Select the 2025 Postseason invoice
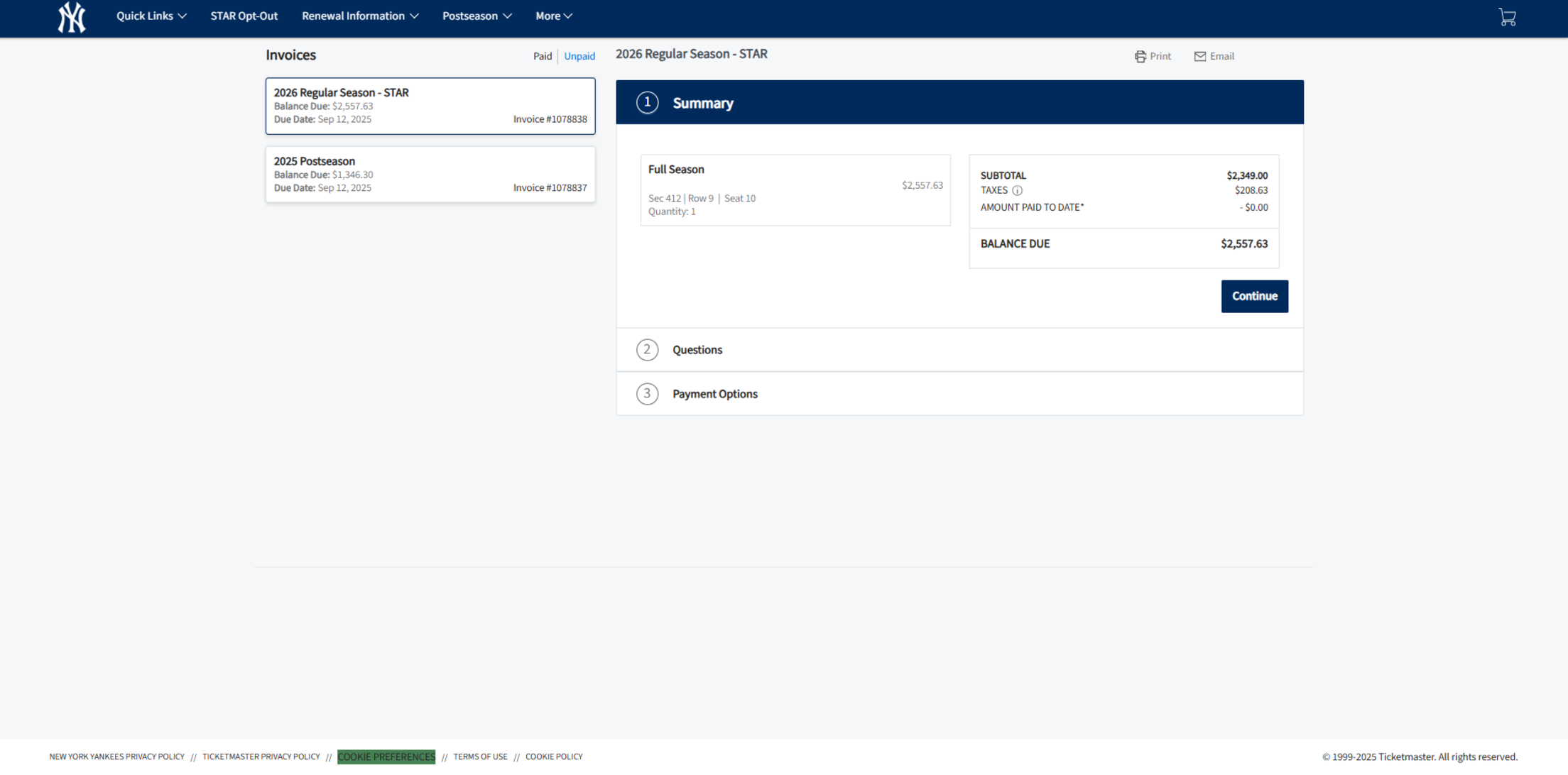Image resolution: width=1568 pixels, height=775 pixels. 430,174
